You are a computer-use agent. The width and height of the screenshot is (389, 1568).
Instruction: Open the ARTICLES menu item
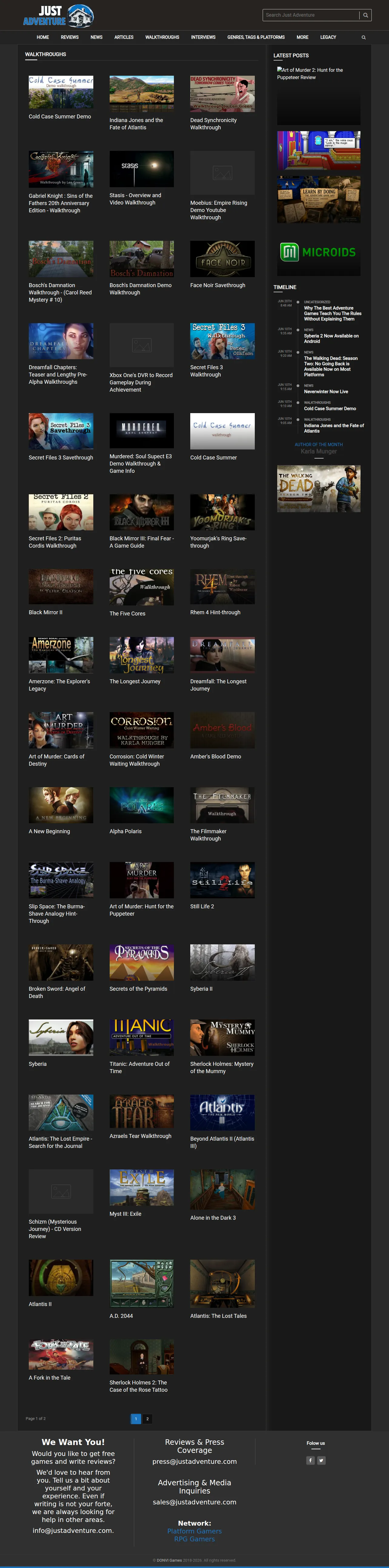[124, 37]
